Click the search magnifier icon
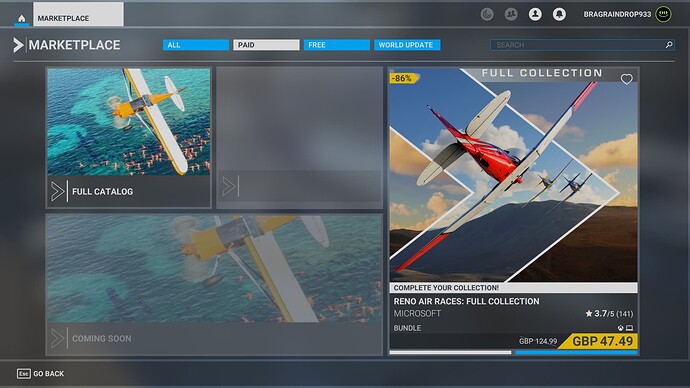The image size is (690, 388). point(669,44)
